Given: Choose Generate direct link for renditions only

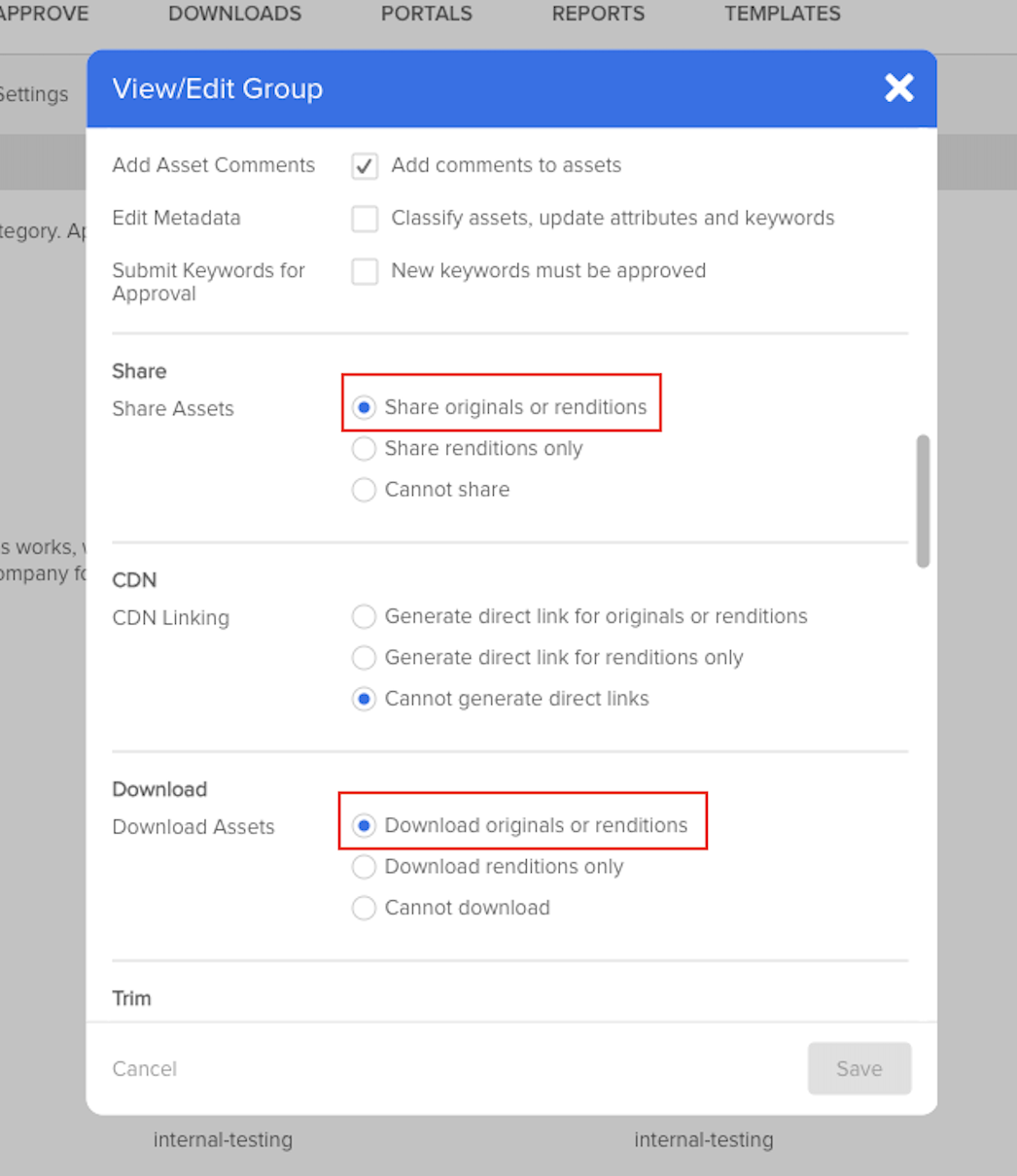Looking at the screenshot, I should pos(364,658).
